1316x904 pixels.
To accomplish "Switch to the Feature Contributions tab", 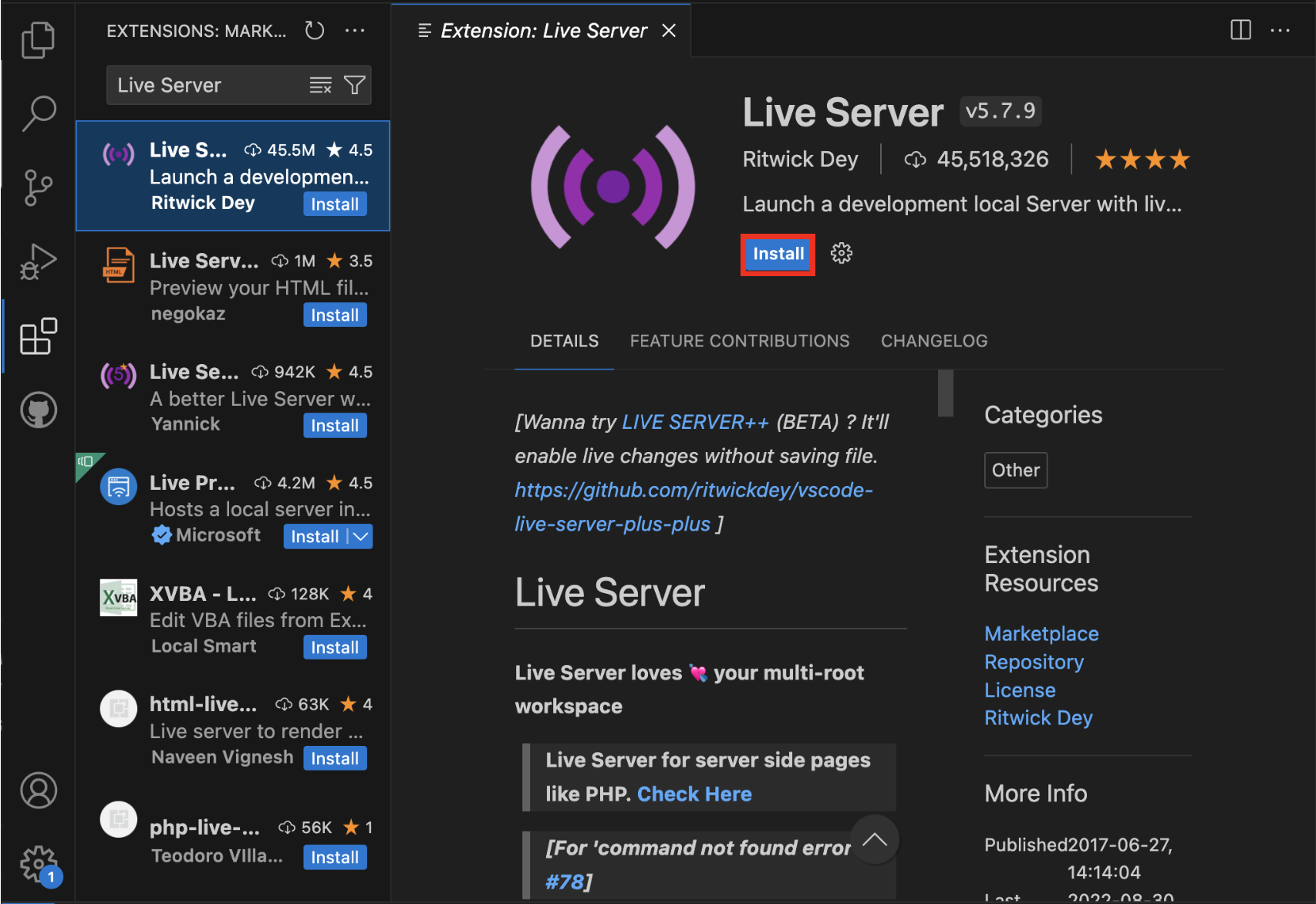I will [x=739, y=340].
